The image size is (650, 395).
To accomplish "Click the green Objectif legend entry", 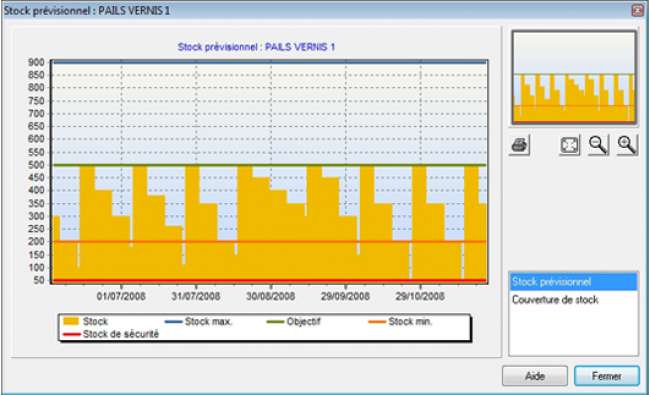I will pyautogui.click(x=293, y=322).
